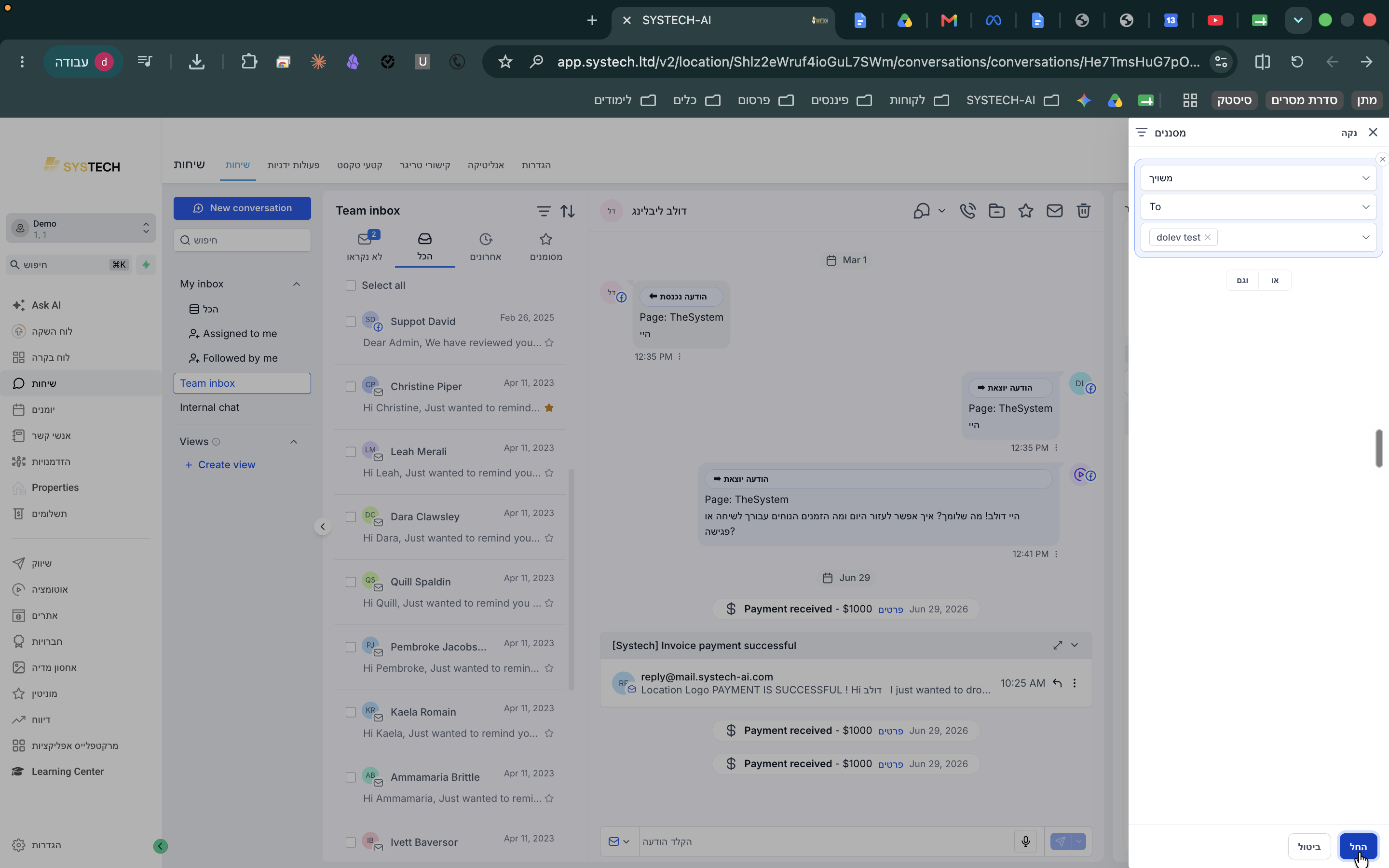This screenshot has width=1389, height=868.
Task: Click the phone call icon in conversation header
Action: pos(967,211)
